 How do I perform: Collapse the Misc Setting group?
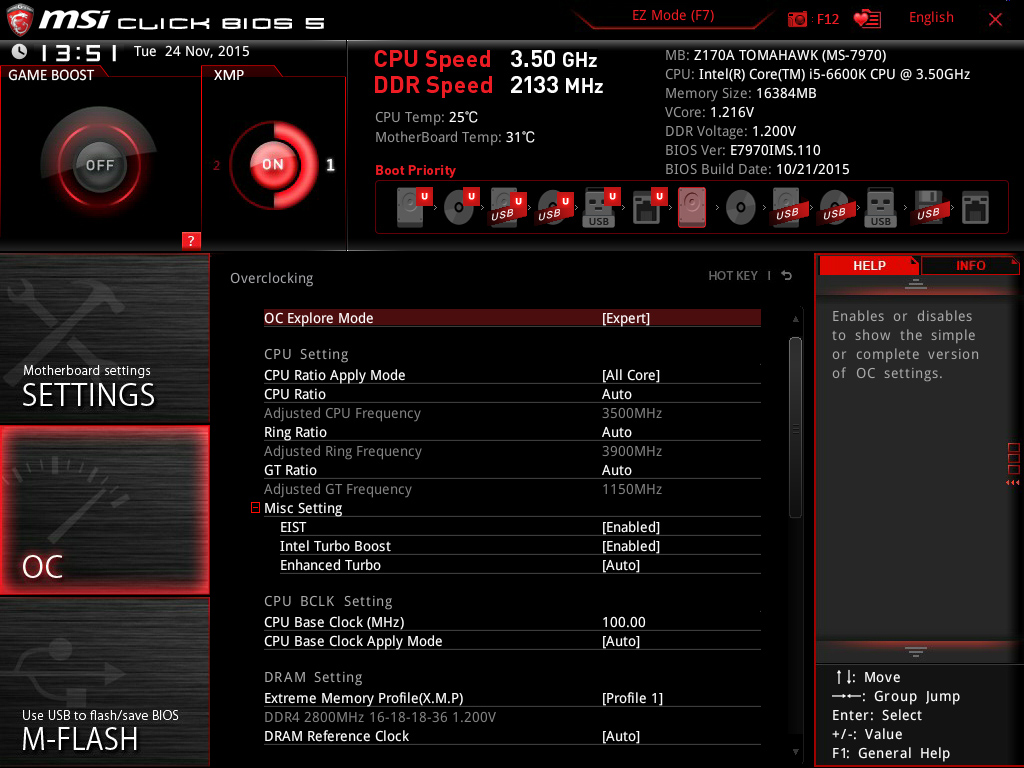tap(256, 508)
